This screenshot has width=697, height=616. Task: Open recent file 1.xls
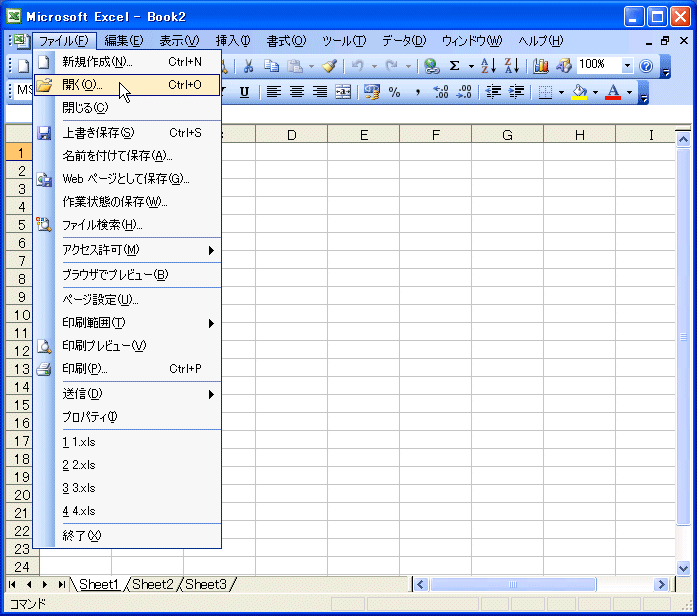click(x=127, y=442)
